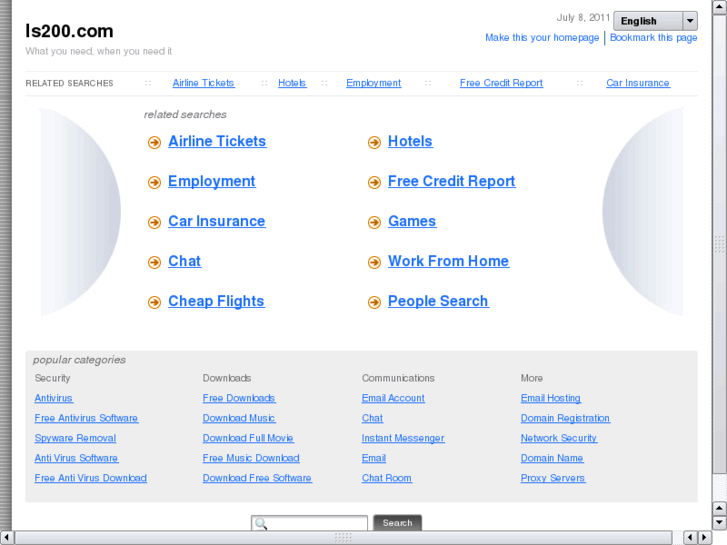Click the arrow icon beside Airline Tickets
This screenshot has height=545, width=727.
154,142
